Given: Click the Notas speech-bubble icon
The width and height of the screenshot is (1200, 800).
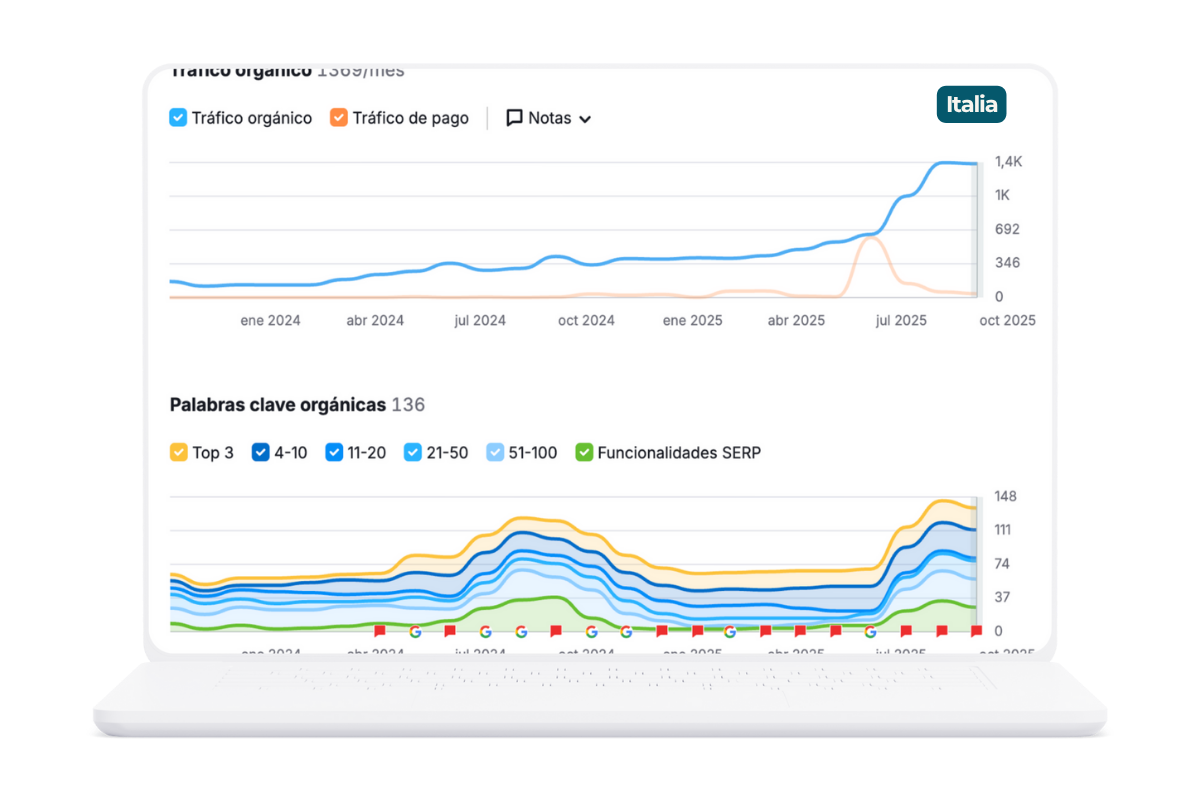Looking at the screenshot, I should click(514, 117).
